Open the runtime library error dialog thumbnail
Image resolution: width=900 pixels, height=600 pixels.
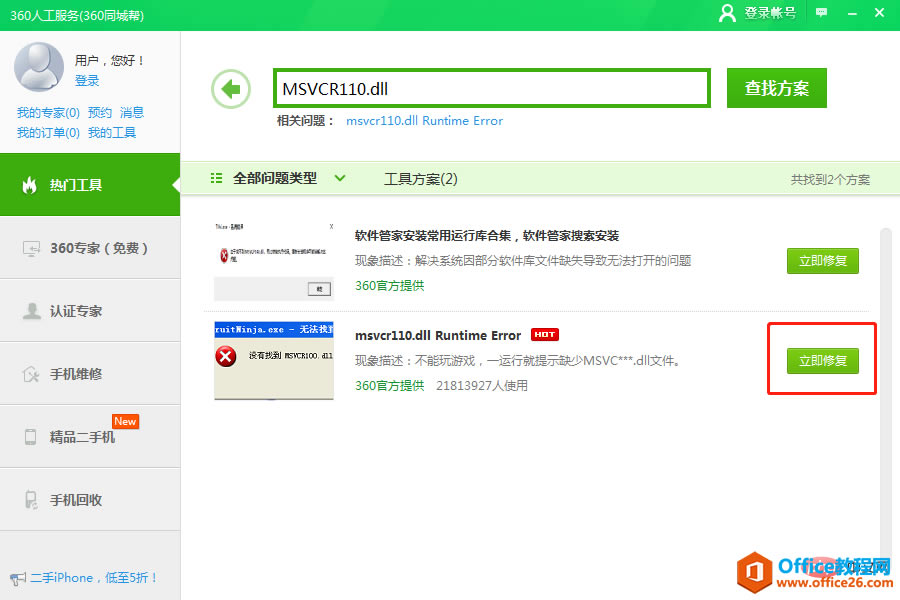pos(274,261)
